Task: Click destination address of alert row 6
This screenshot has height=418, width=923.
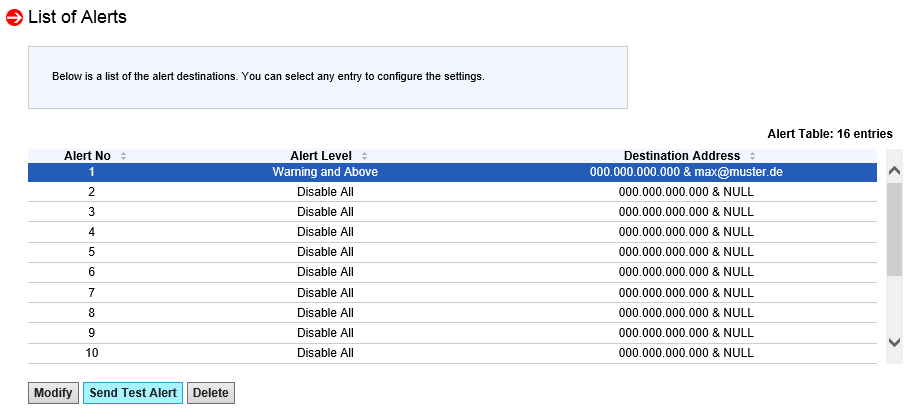Action: pos(686,272)
